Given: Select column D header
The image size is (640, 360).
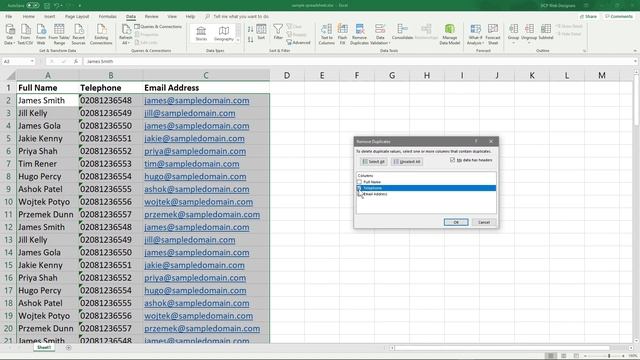Looking at the screenshot, I should (287, 76).
